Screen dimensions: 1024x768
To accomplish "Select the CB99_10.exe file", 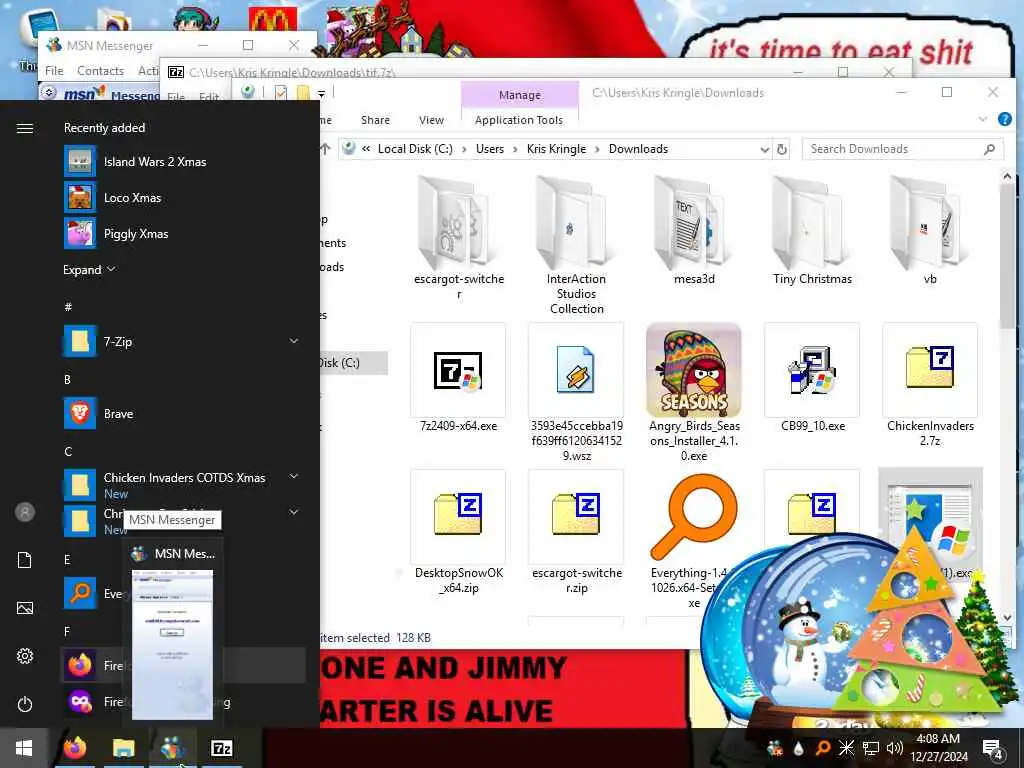I will (x=812, y=379).
